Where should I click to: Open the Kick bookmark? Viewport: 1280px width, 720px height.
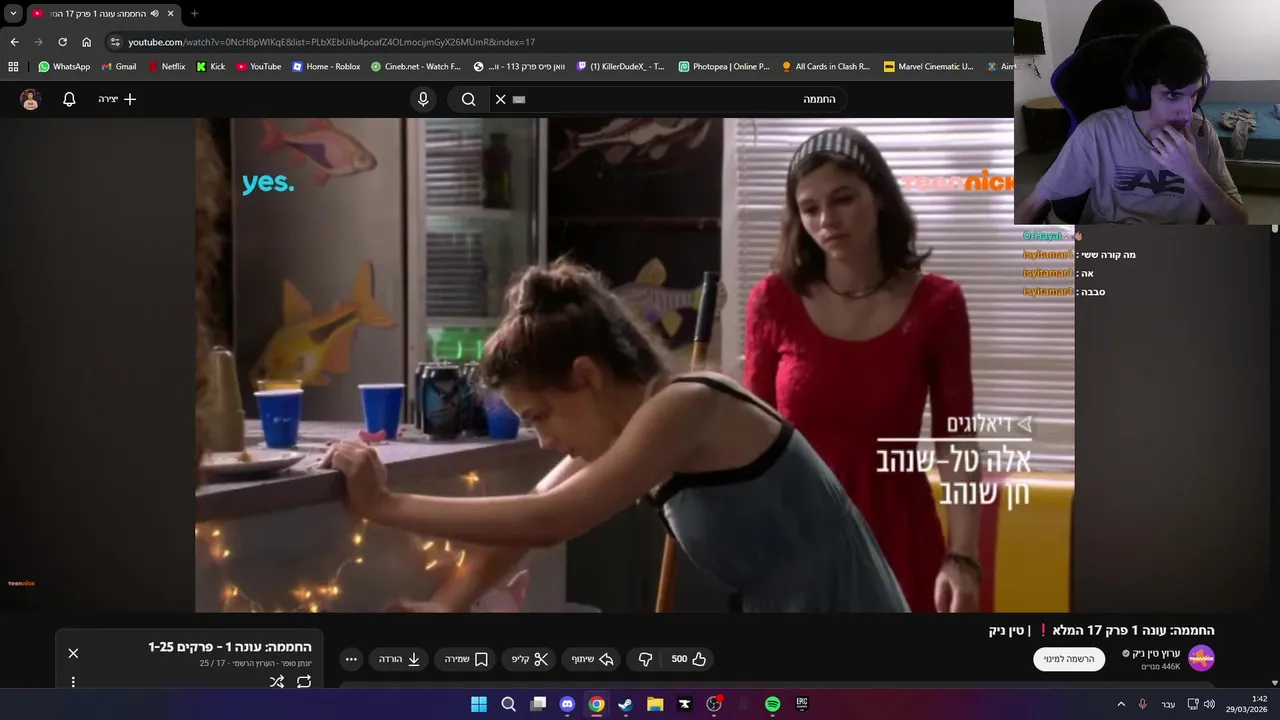(211, 66)
